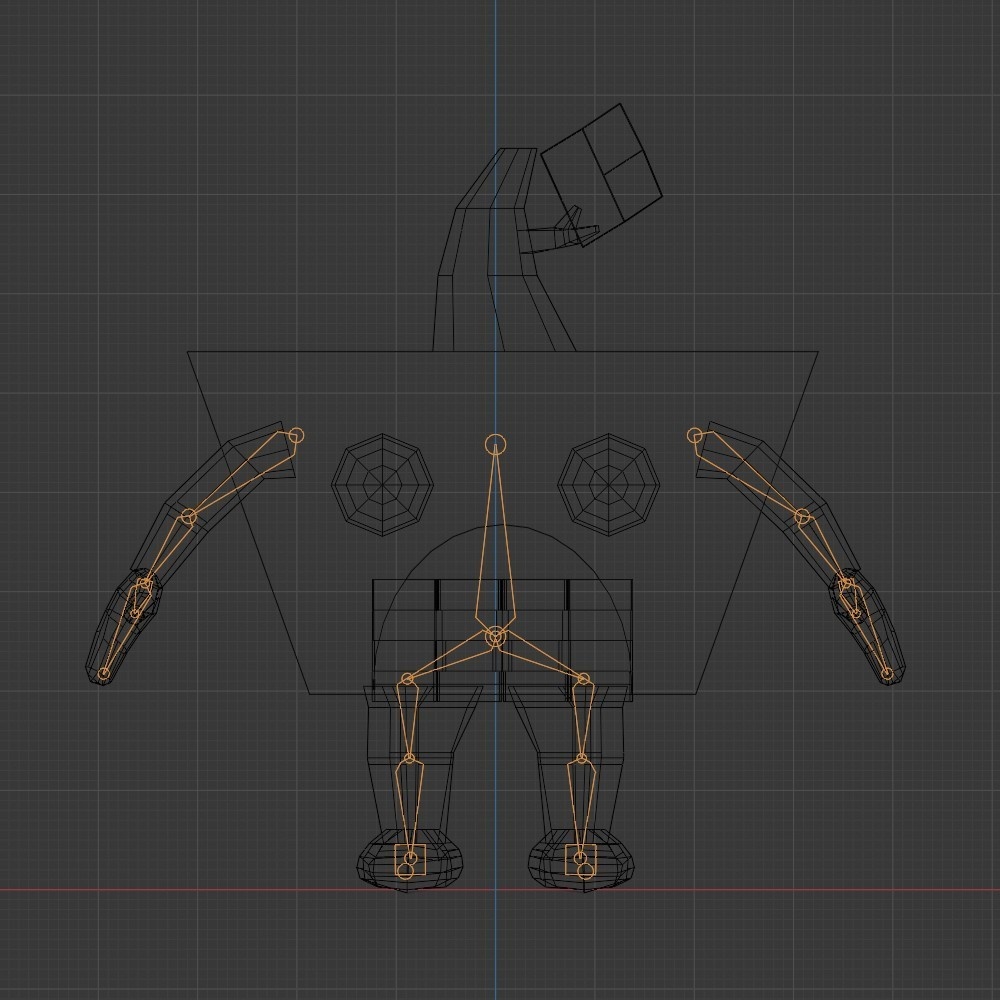1000x1000 pixels.
Task: Select the central hip root joint
Action: tap(496, 637)
